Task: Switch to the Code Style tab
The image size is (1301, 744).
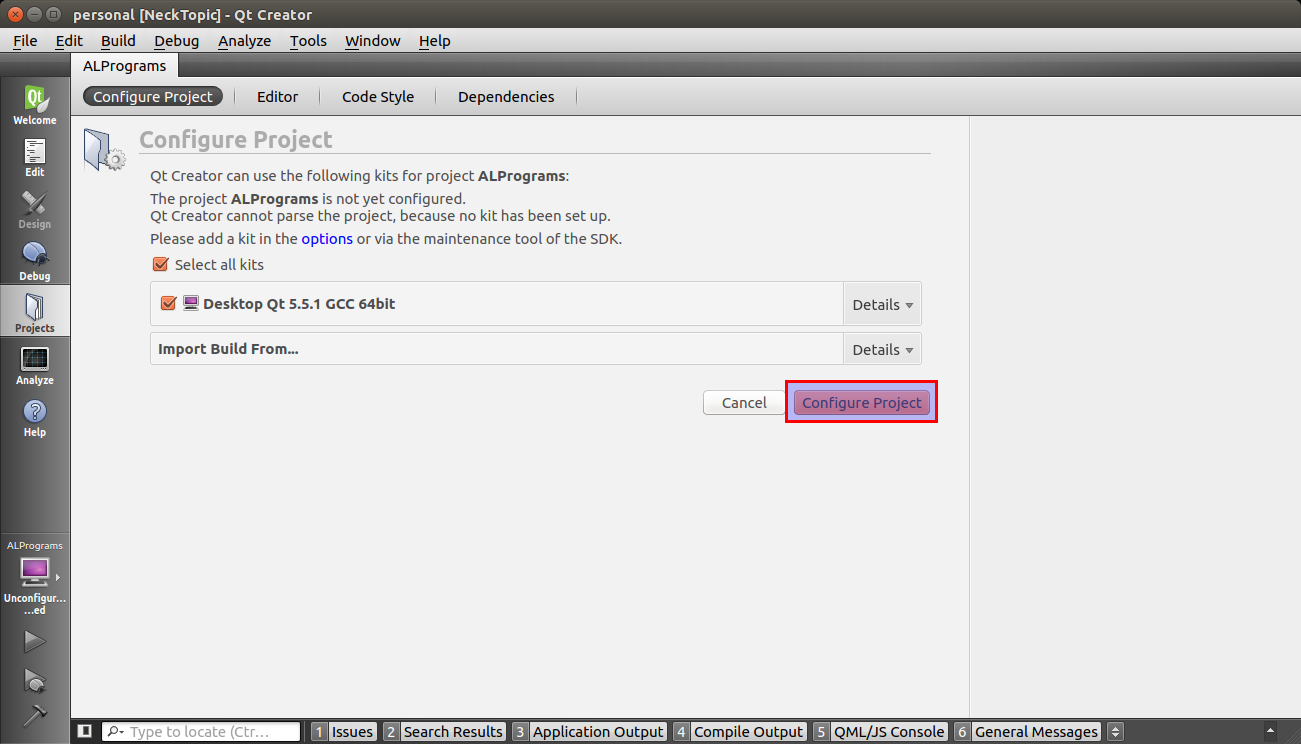Action: (378, 97)
